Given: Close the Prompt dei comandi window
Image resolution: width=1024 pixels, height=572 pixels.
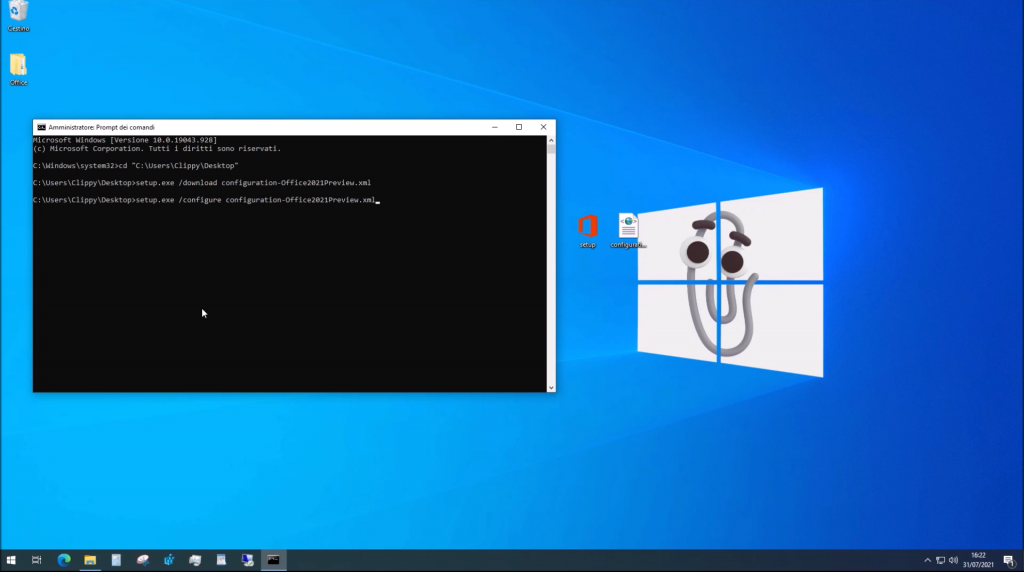Looking at the screenshot, I should pyautogui.click(x=543, y=127).
